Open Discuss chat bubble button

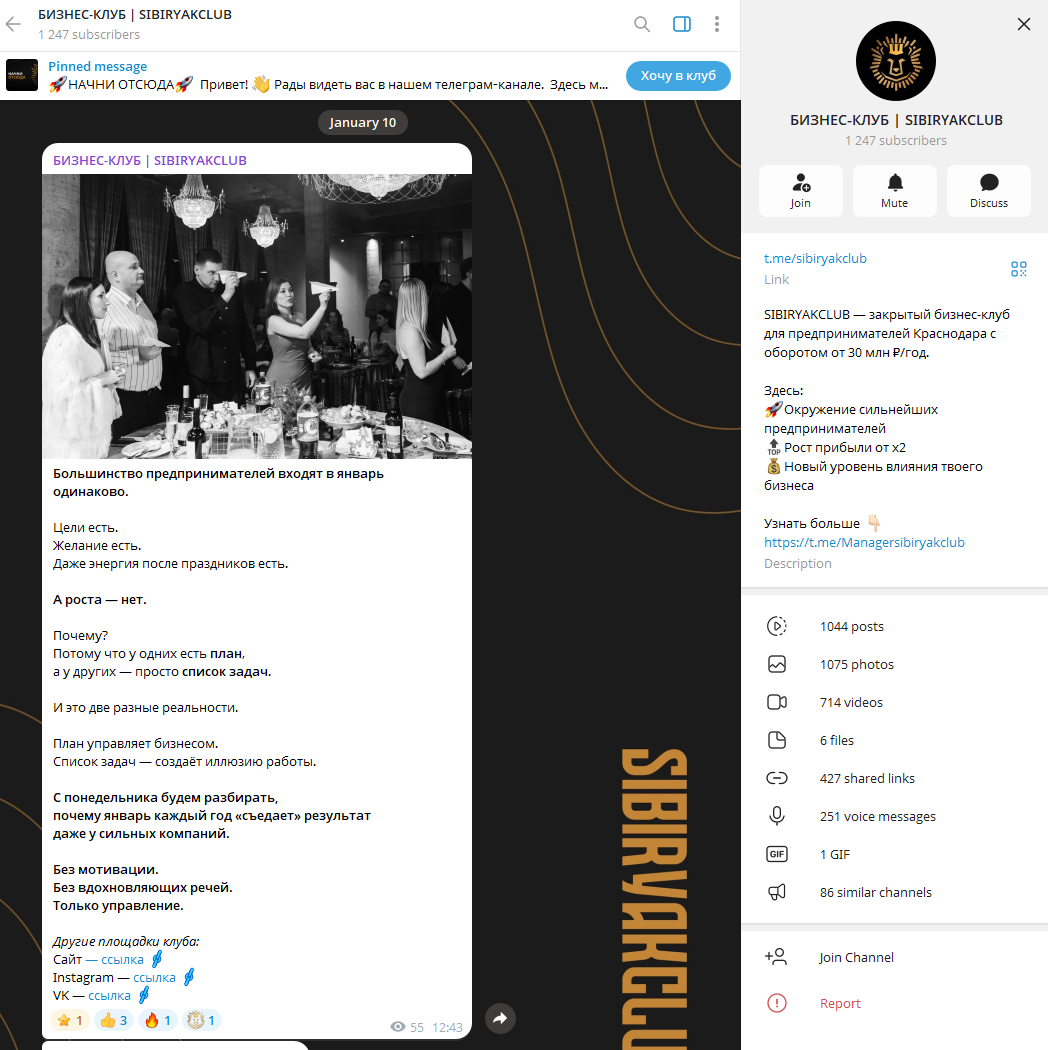tap(988, 191)
